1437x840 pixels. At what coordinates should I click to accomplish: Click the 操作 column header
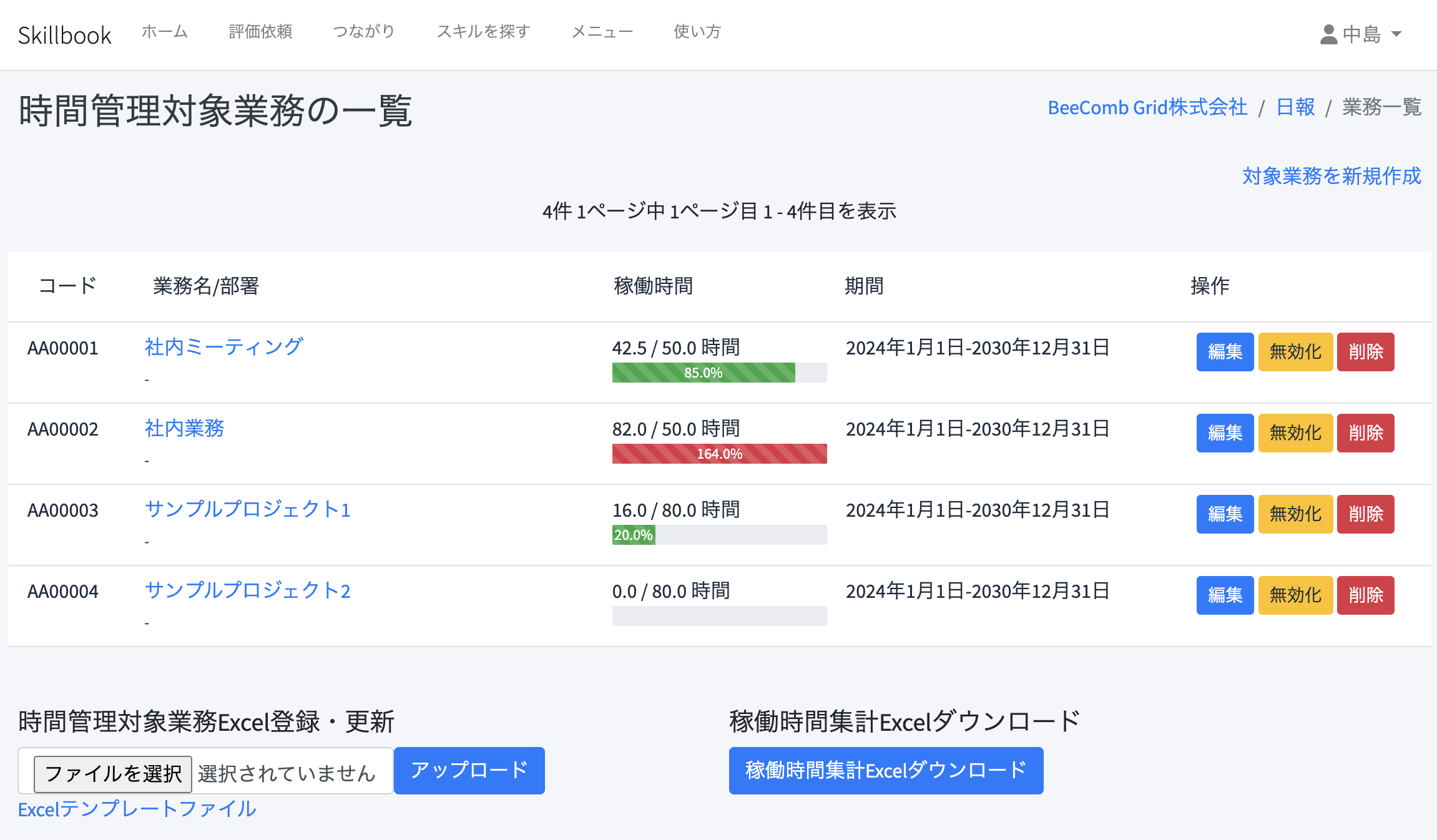(1210, 286)
